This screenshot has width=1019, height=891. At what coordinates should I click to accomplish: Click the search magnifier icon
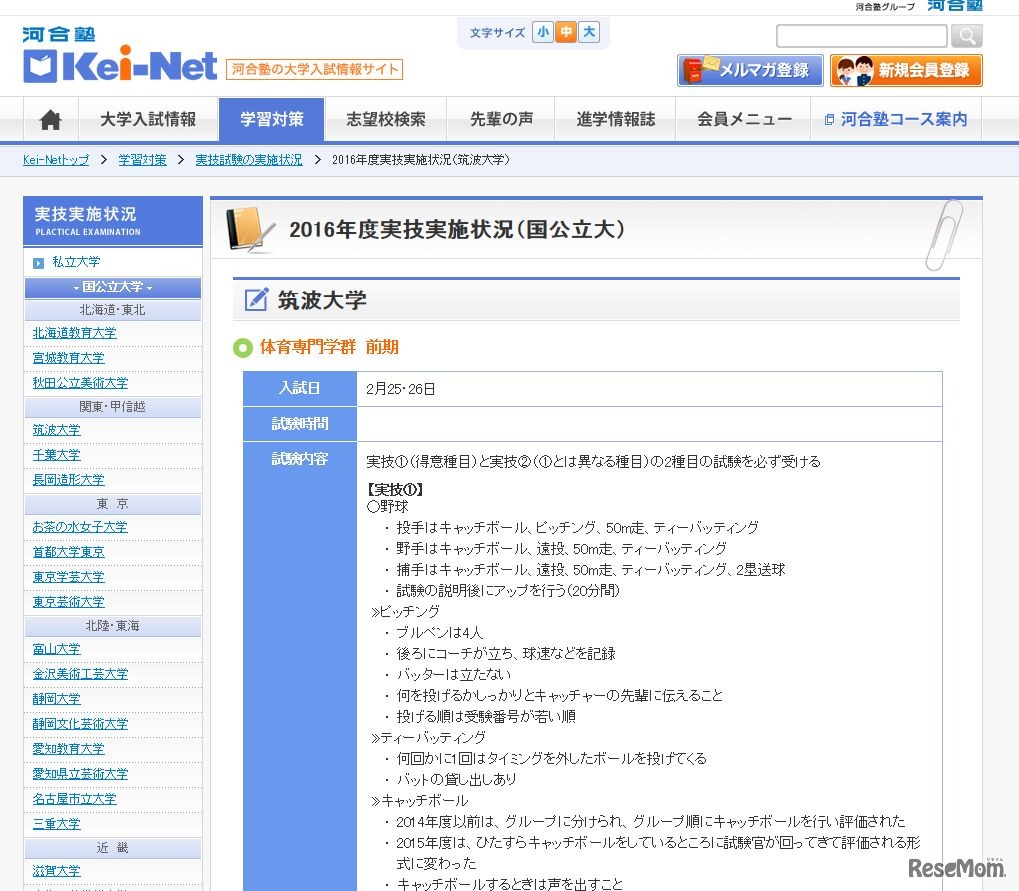pyautogui.click(x=965, y=36)
